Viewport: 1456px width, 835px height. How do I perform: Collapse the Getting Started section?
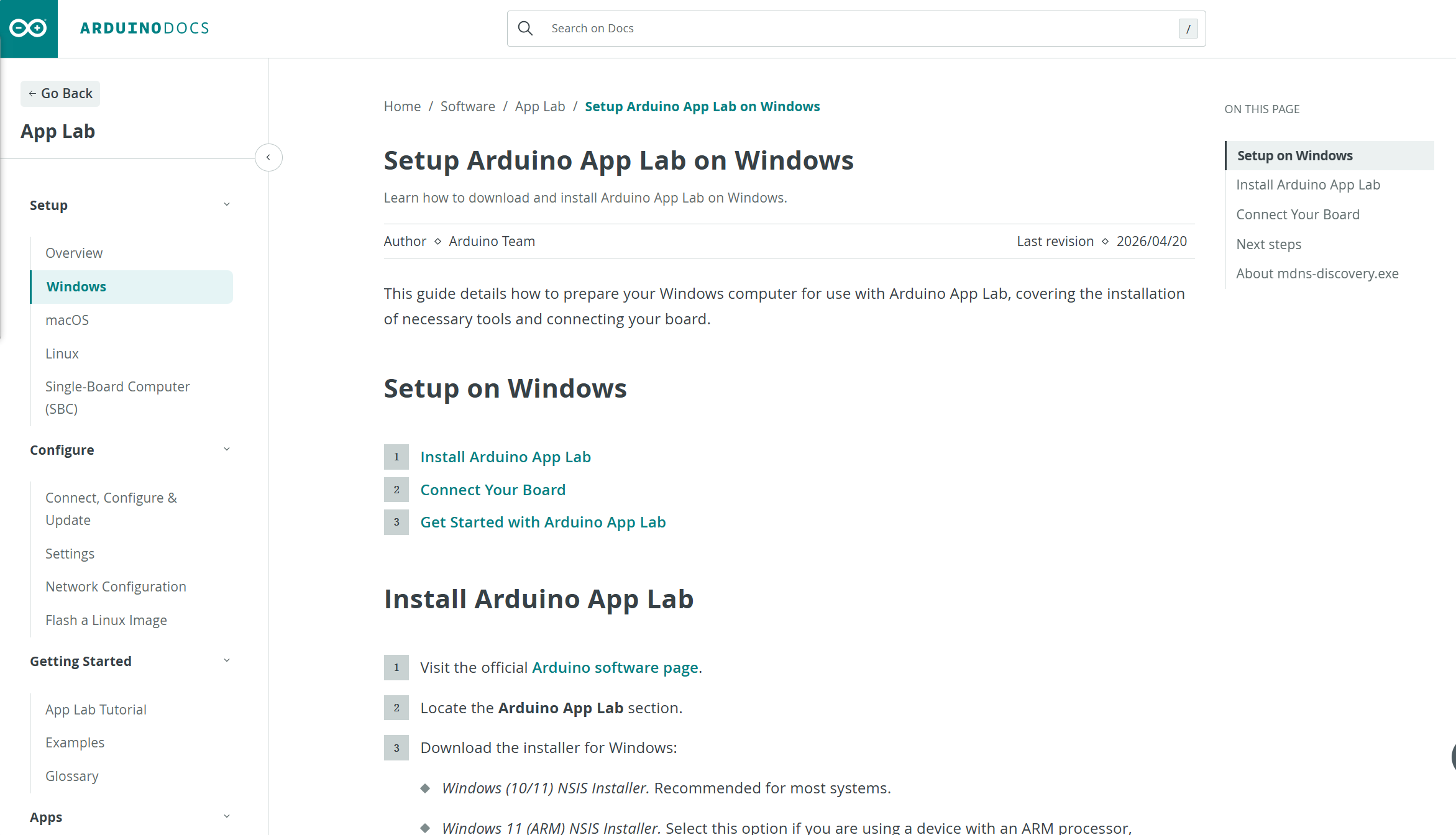227,660
